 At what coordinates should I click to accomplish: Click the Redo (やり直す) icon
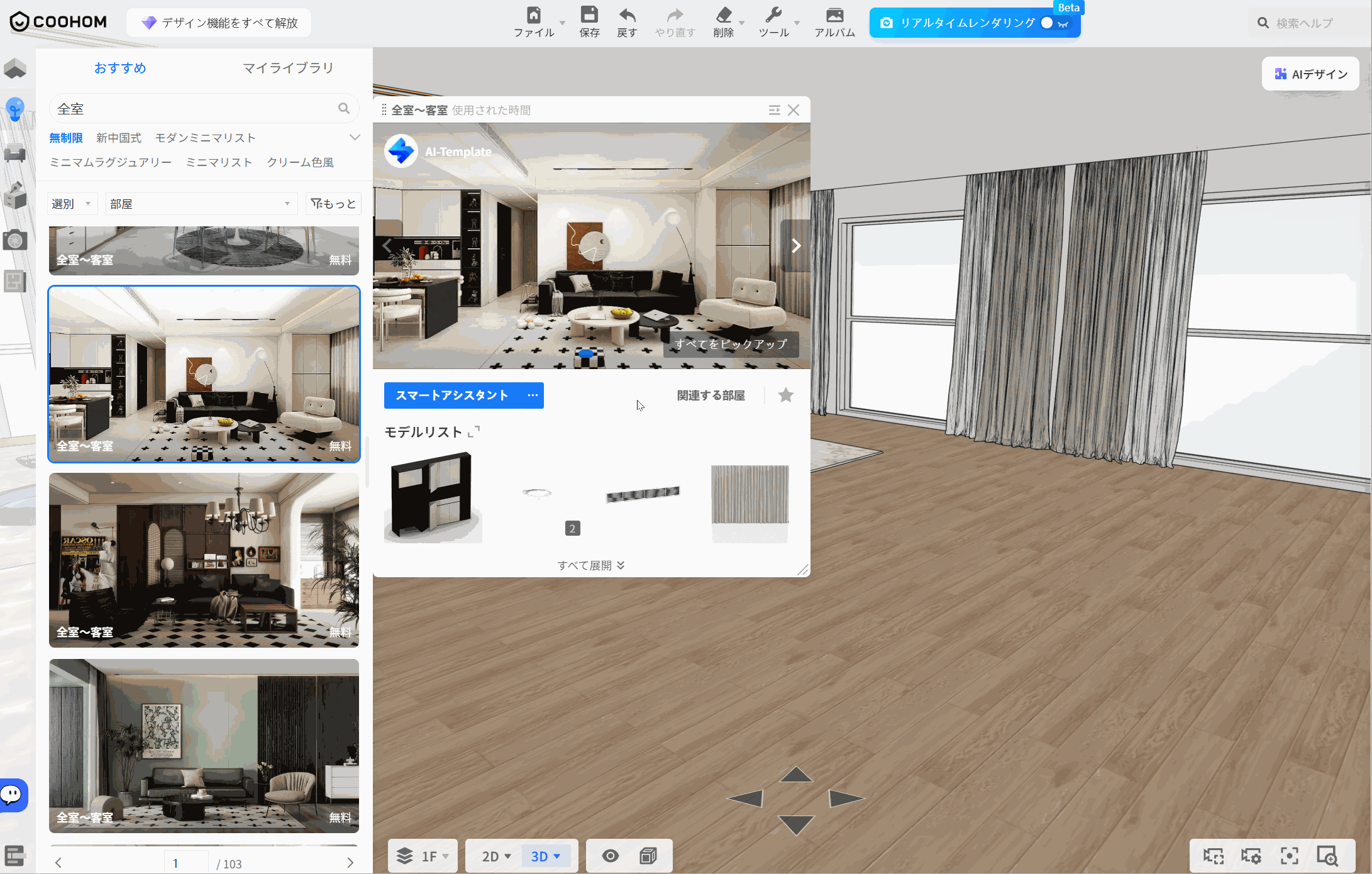(x=675, y=14)
